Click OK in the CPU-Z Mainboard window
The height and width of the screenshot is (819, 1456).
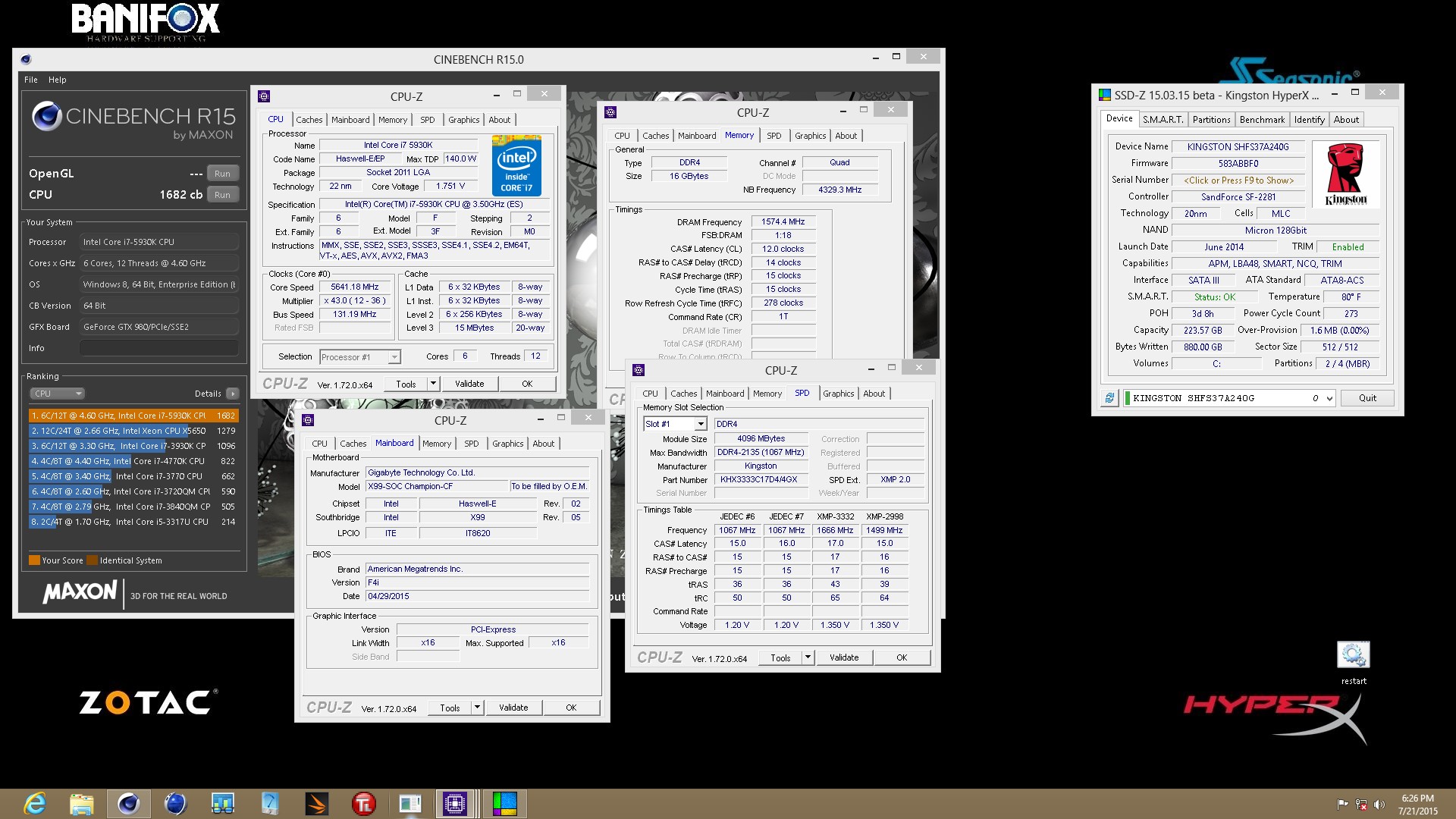(571, 708)
